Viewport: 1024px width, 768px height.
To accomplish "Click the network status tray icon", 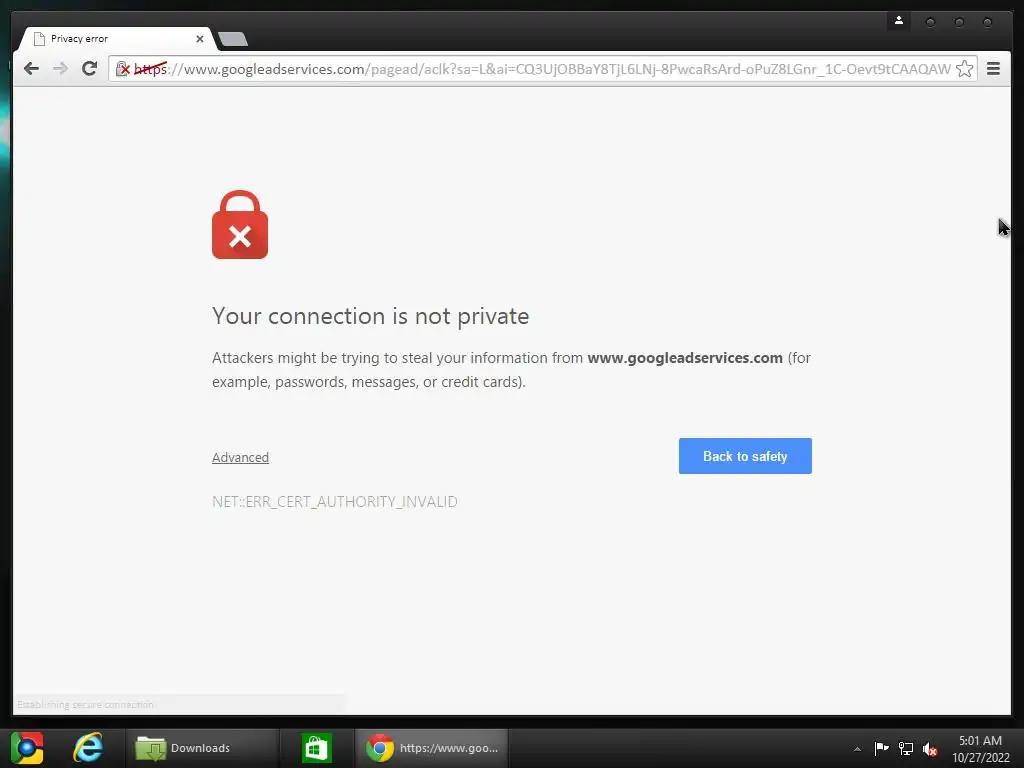I will click(x=906, y=748).
